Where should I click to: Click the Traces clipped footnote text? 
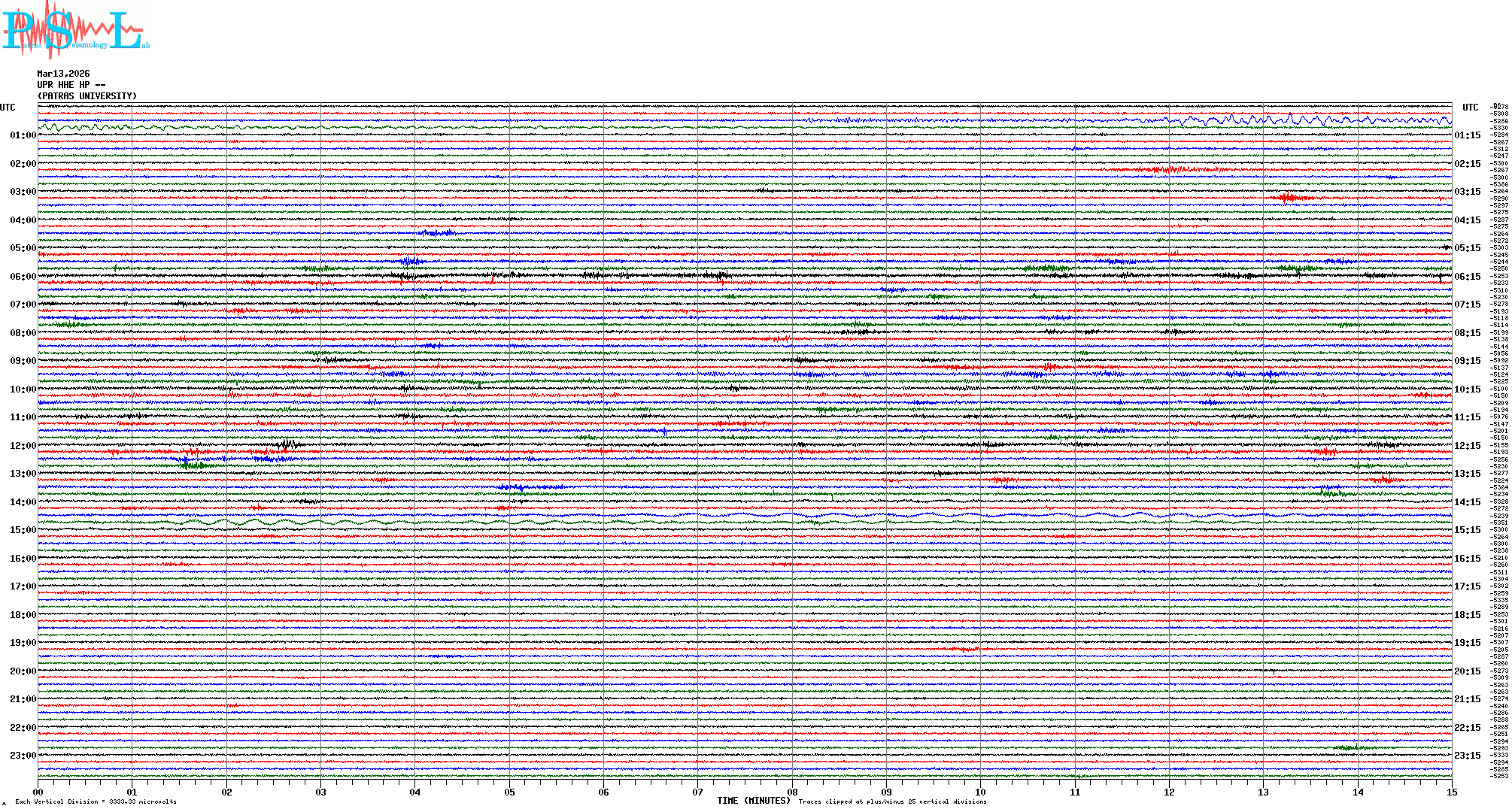[x=892, y=801]
